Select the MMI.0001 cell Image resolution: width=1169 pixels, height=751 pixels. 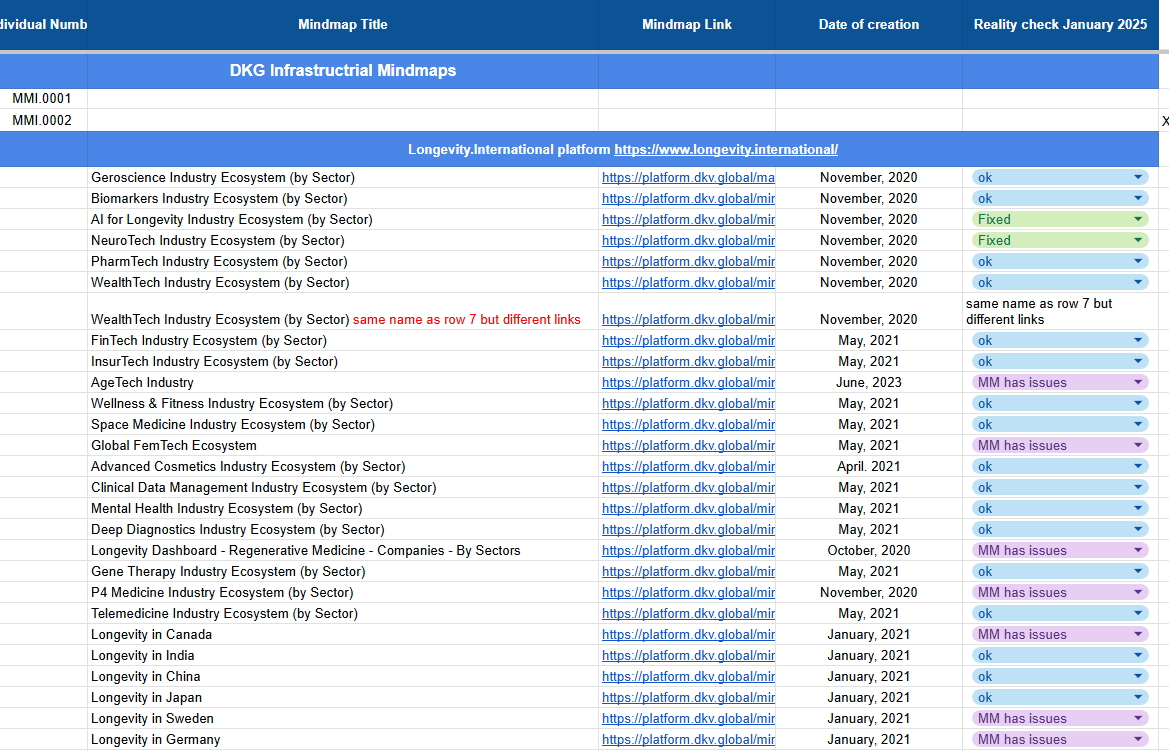pos(43,99)
